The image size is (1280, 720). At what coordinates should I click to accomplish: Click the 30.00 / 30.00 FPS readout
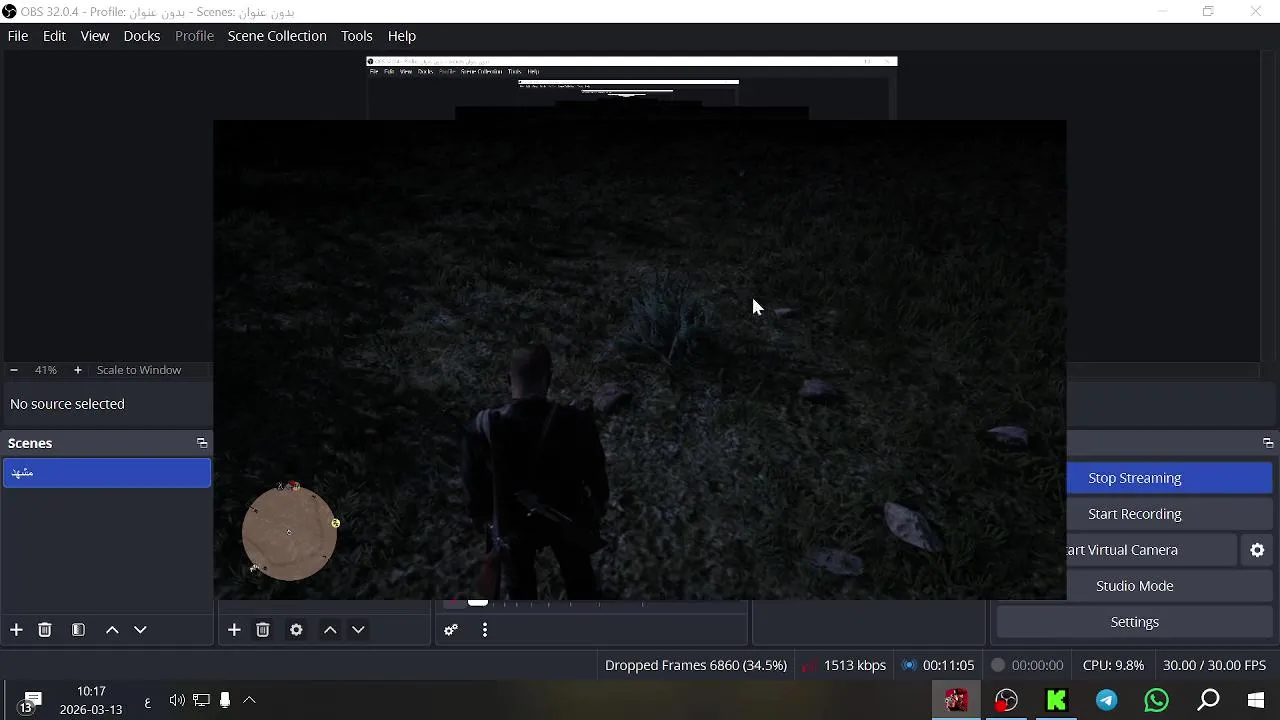pyautogui.click(x=1214, y=665)
